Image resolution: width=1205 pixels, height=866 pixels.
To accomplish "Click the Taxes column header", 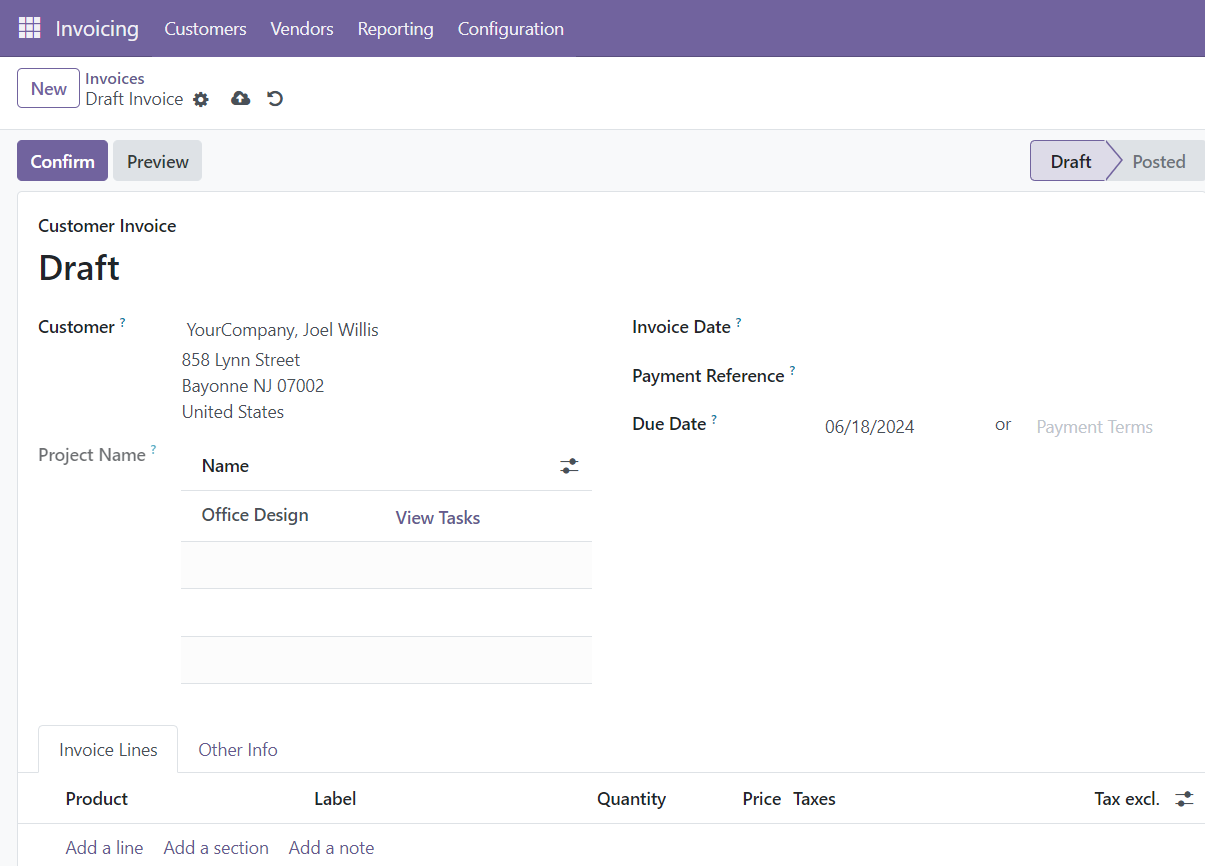I will pyautogui.click(x=814, y=799).
